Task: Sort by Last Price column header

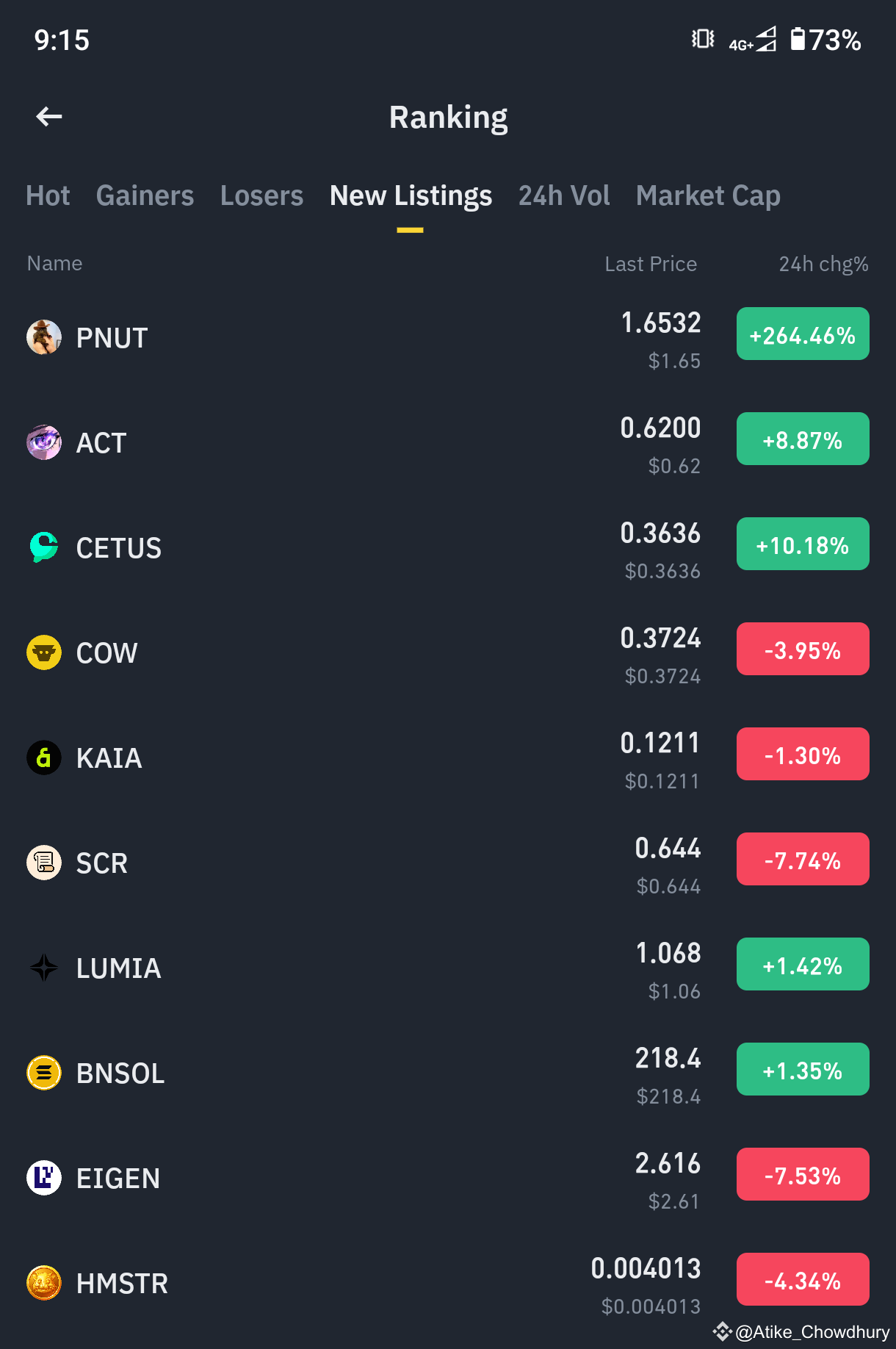Action: [651, 264]
